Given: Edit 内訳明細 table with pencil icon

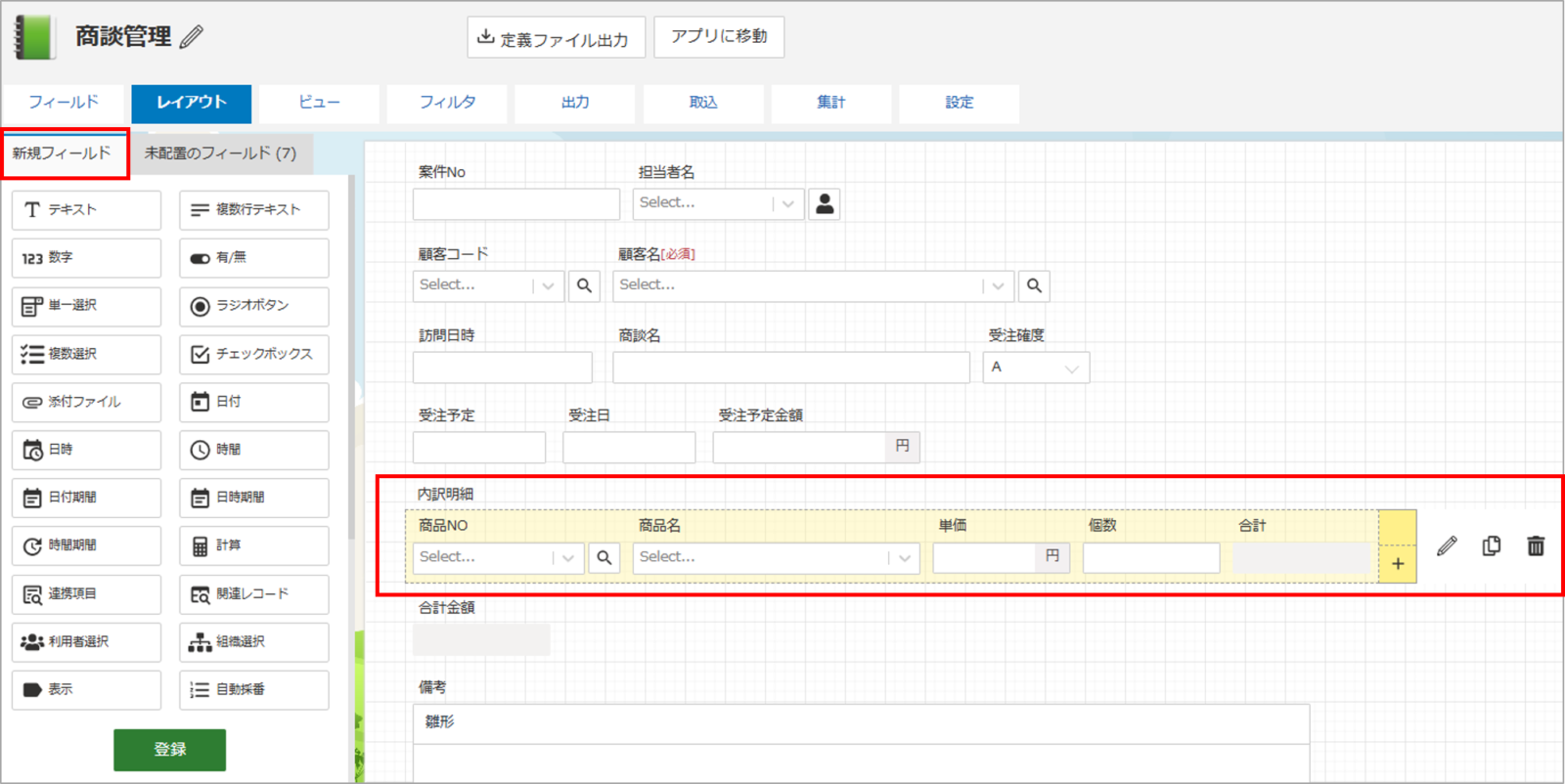Looking at the screenshot, I should click(1447, 546).
